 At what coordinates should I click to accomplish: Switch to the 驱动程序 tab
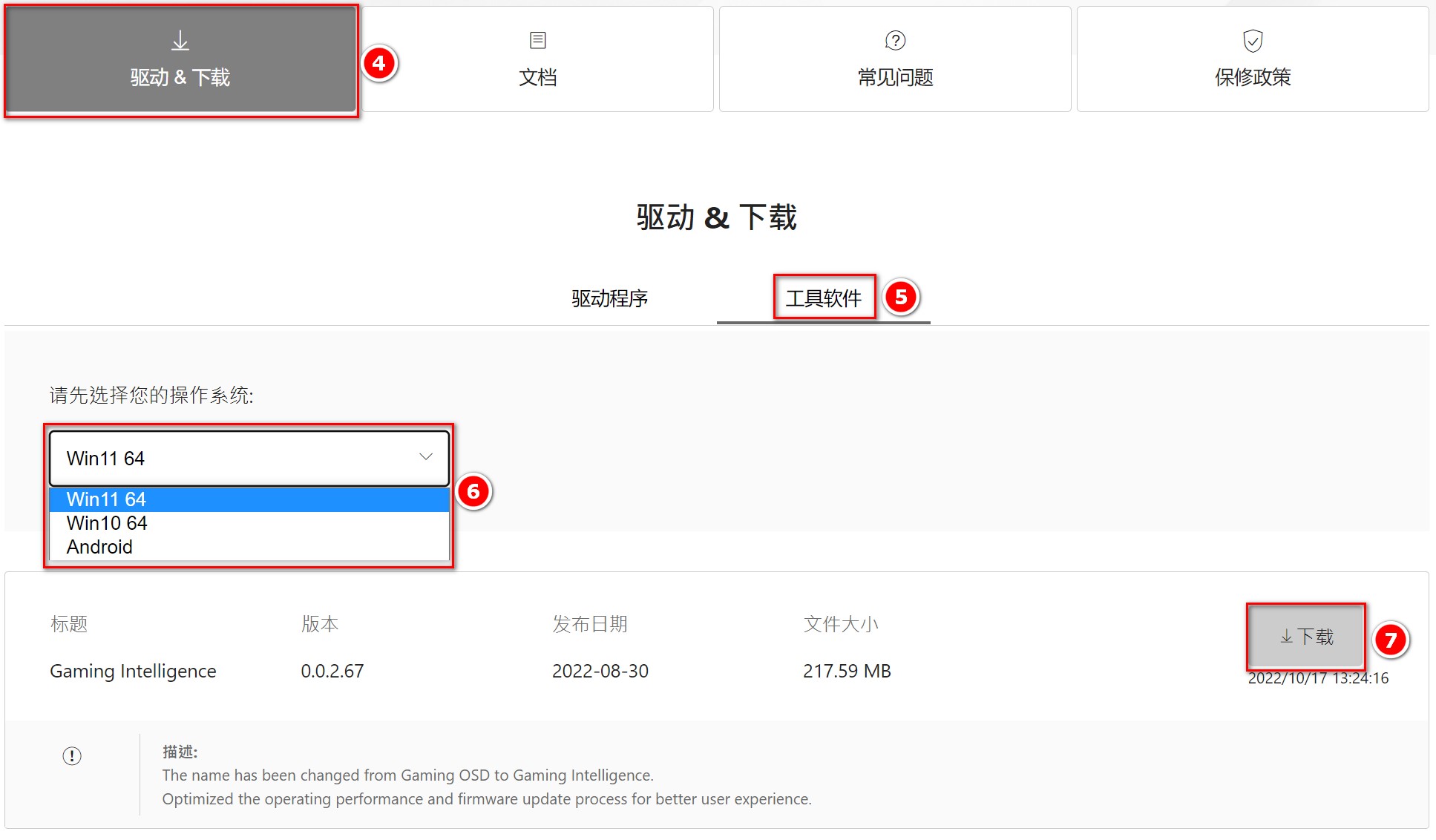point(609,298)
